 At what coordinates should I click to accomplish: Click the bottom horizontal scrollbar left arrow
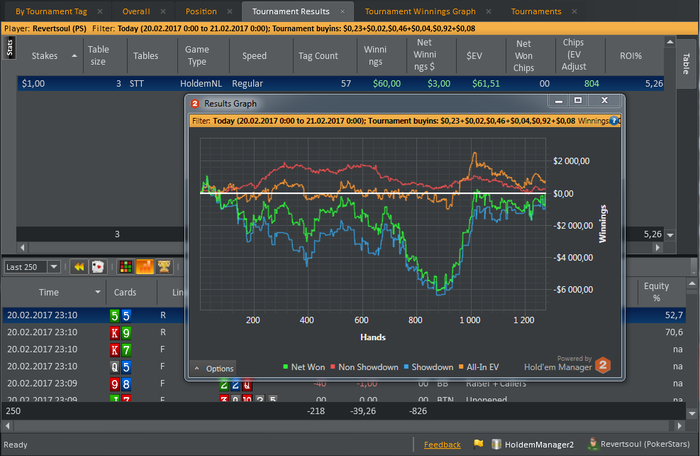pos(7,426)
